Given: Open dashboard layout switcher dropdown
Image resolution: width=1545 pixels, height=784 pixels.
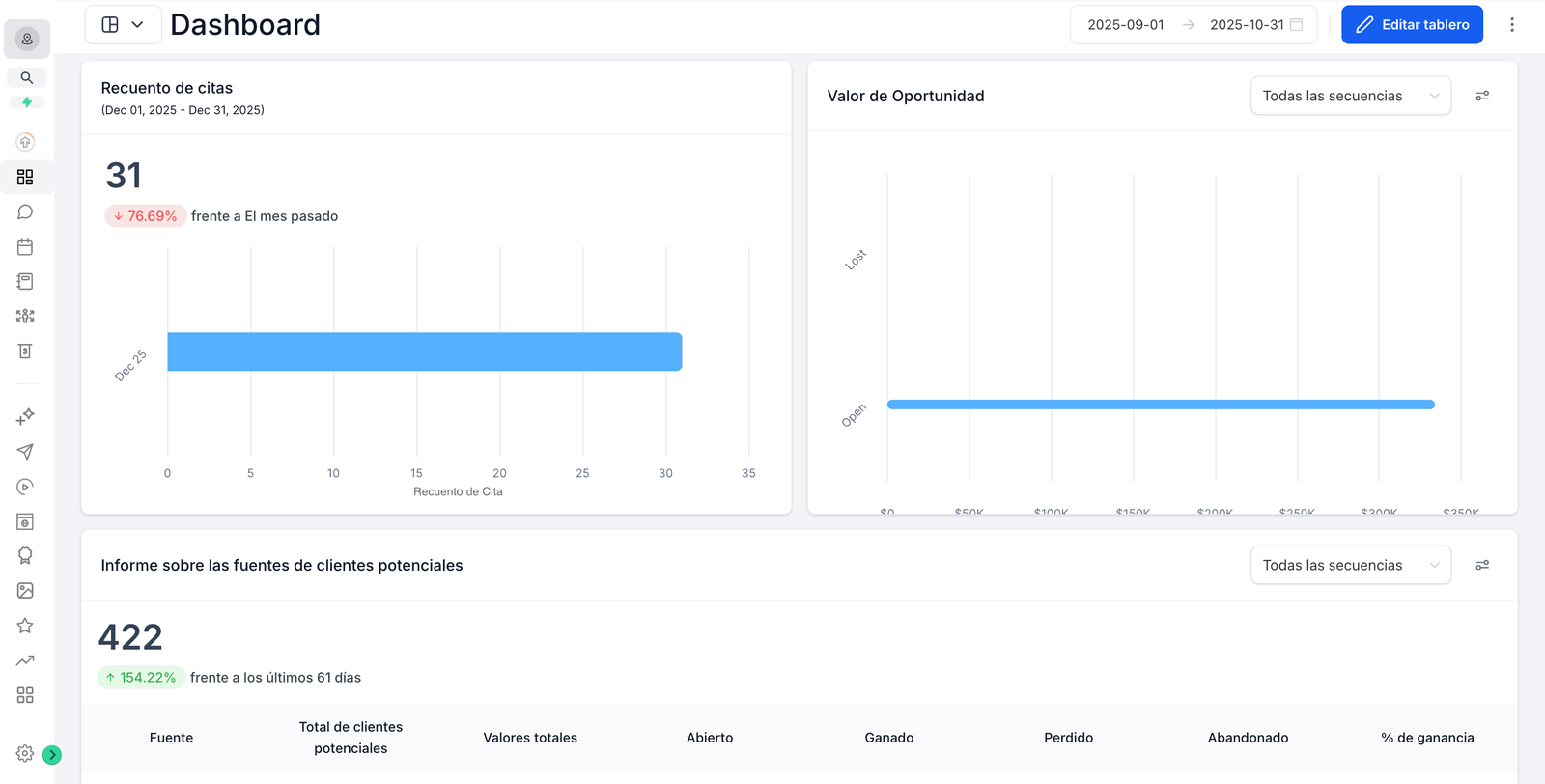Looking at the screenshot, I should [123, 25].
